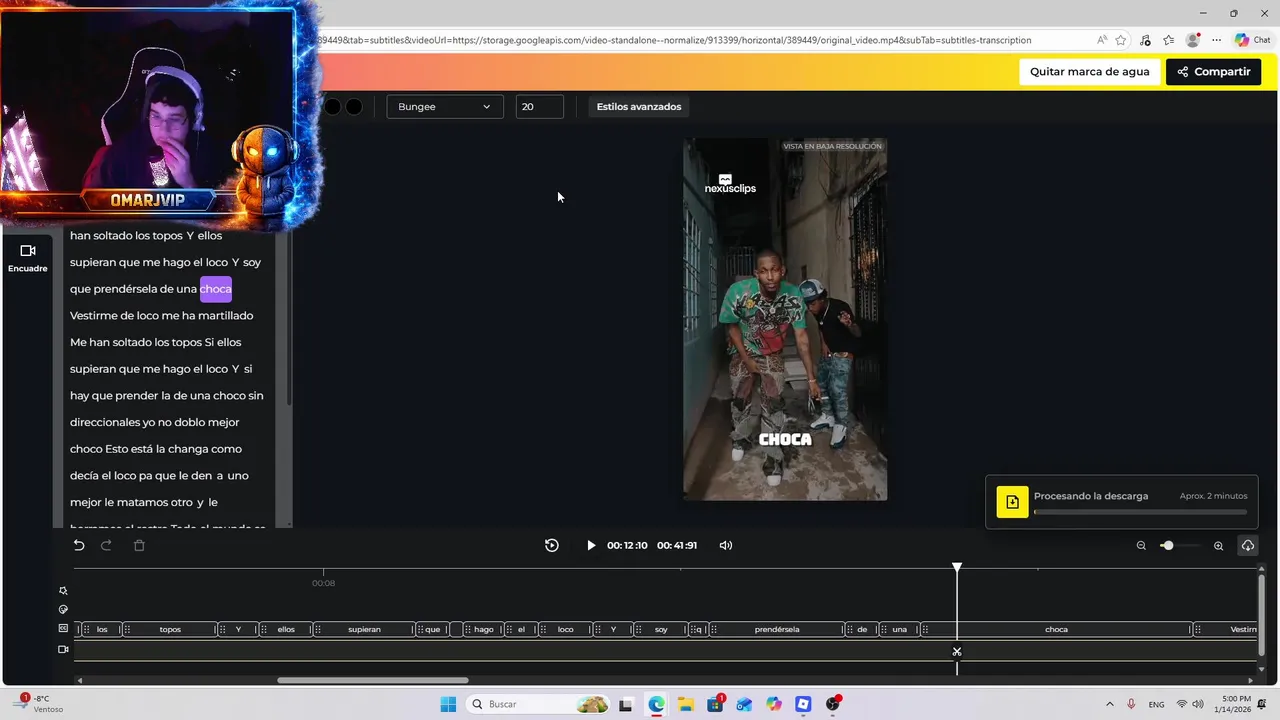The height and width of the screenshot is (720, 1280).
Task: Click the microphone icon in system tray
Action: (x=1131, y=704)
